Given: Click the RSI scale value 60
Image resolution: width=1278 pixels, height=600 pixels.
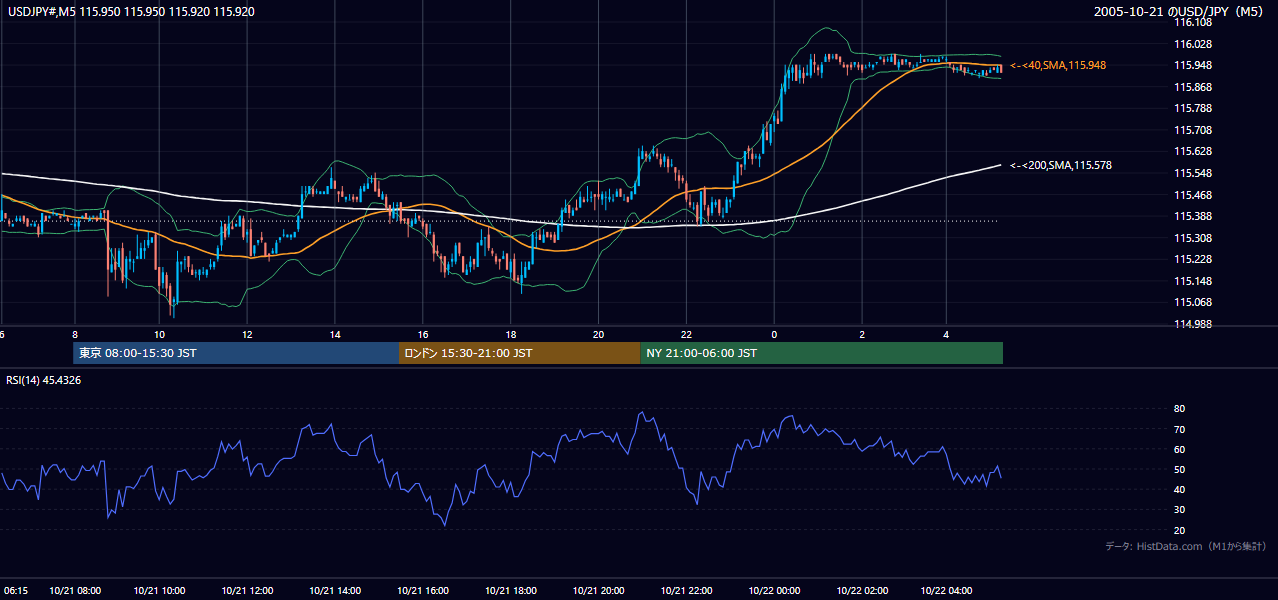Looking at the screenshot, I should pyautogui.click(x=1179, y=449).
